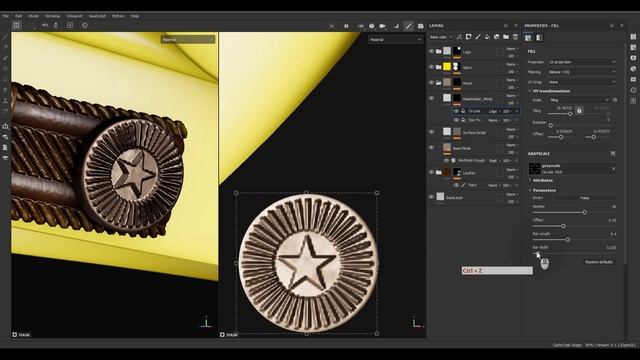Screen dimensions: 640x360
Task: Open the Projection dropdown in Fill properties
Action: click(582, 62)
